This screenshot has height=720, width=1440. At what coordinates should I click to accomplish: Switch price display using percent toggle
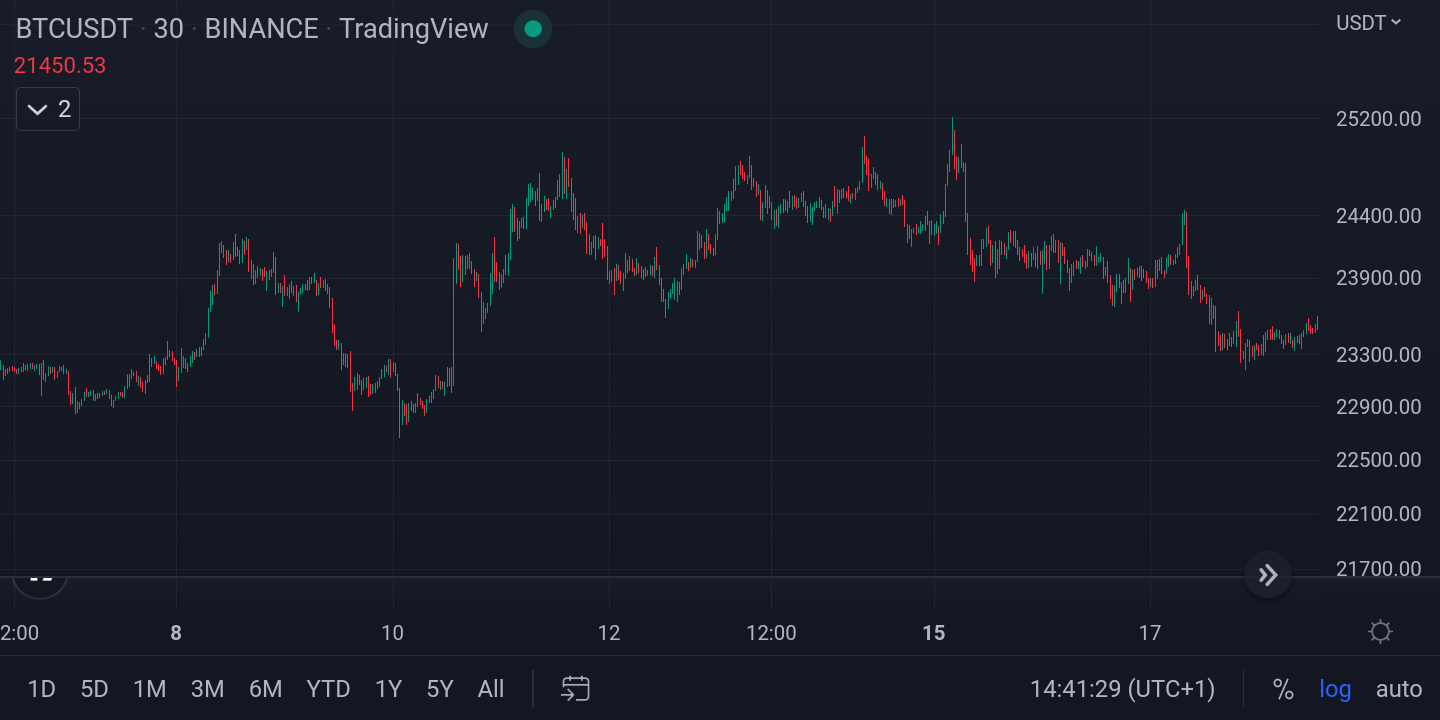click(1283, 689)
